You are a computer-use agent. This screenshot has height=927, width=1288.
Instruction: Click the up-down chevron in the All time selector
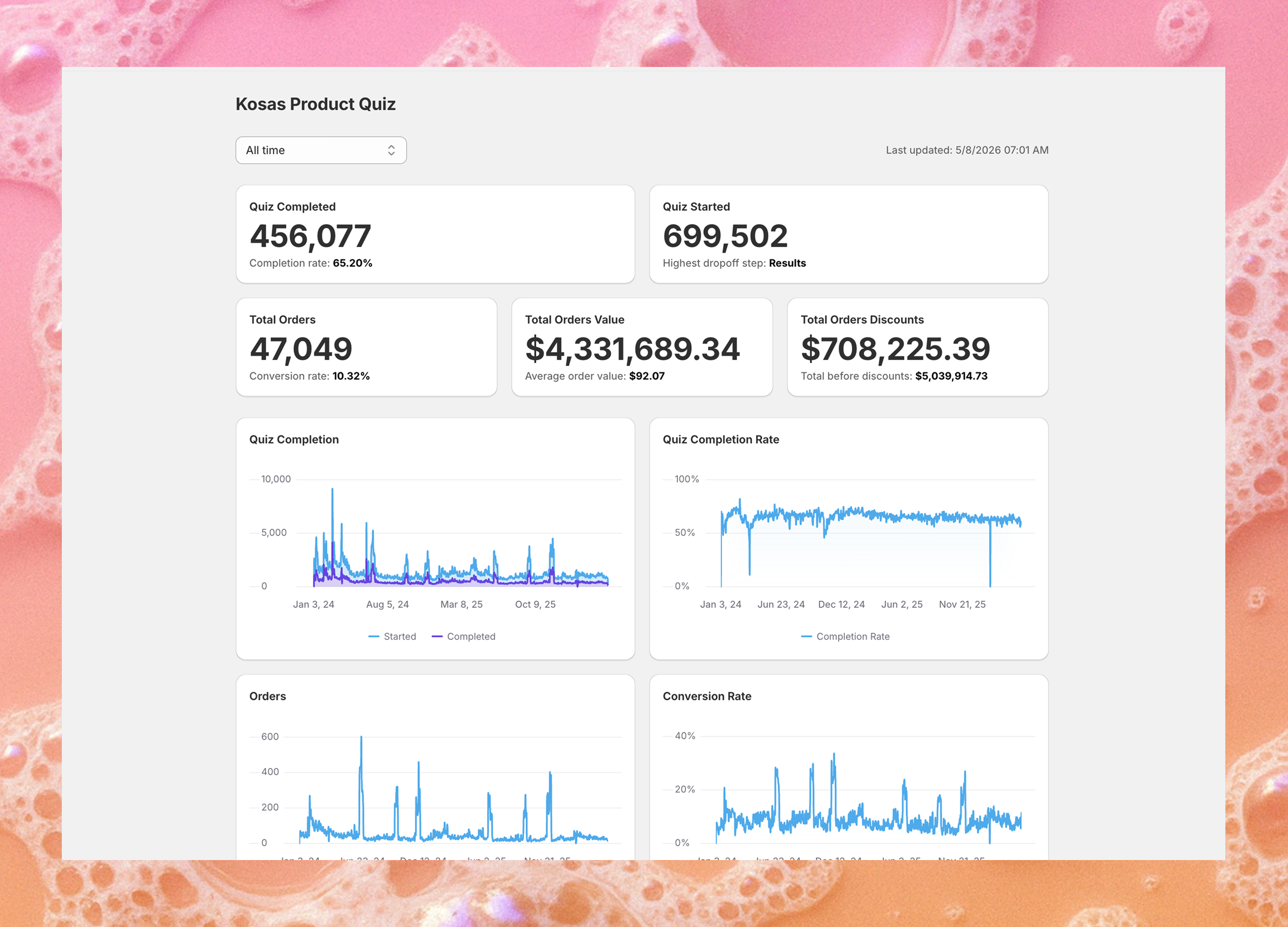point(391,151)
